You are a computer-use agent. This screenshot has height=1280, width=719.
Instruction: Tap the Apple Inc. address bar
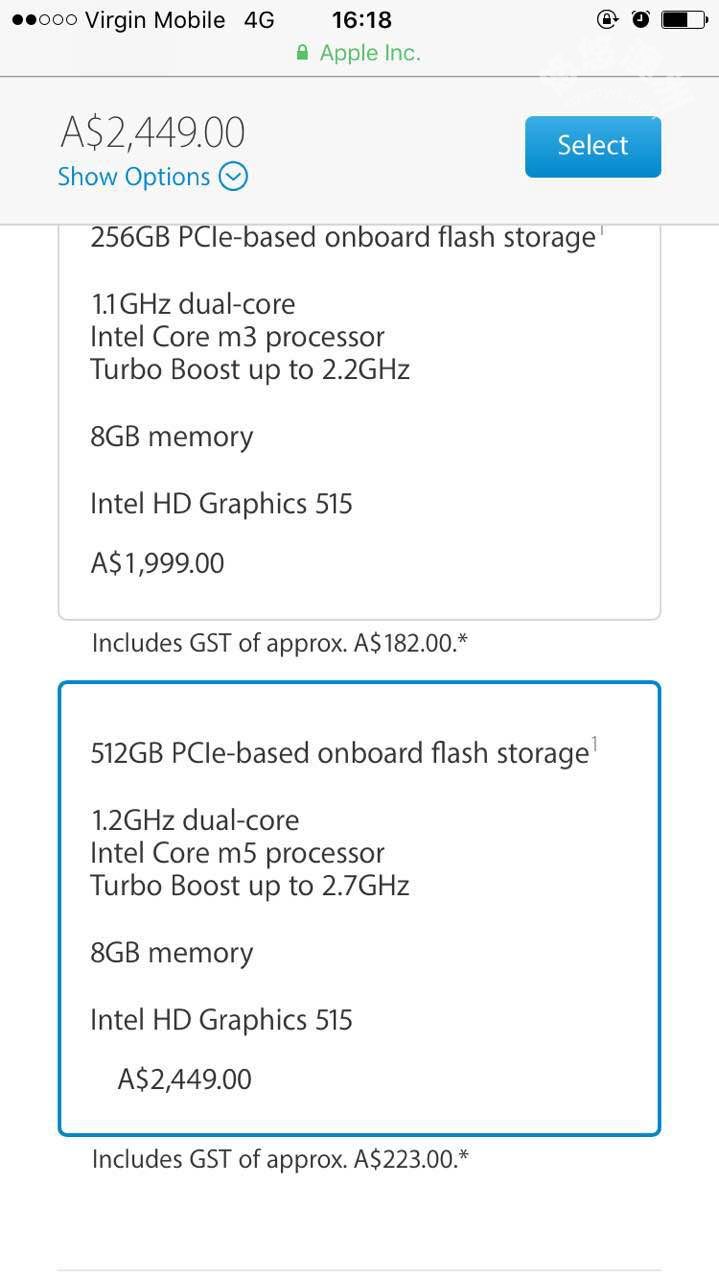tap(369, 53)
